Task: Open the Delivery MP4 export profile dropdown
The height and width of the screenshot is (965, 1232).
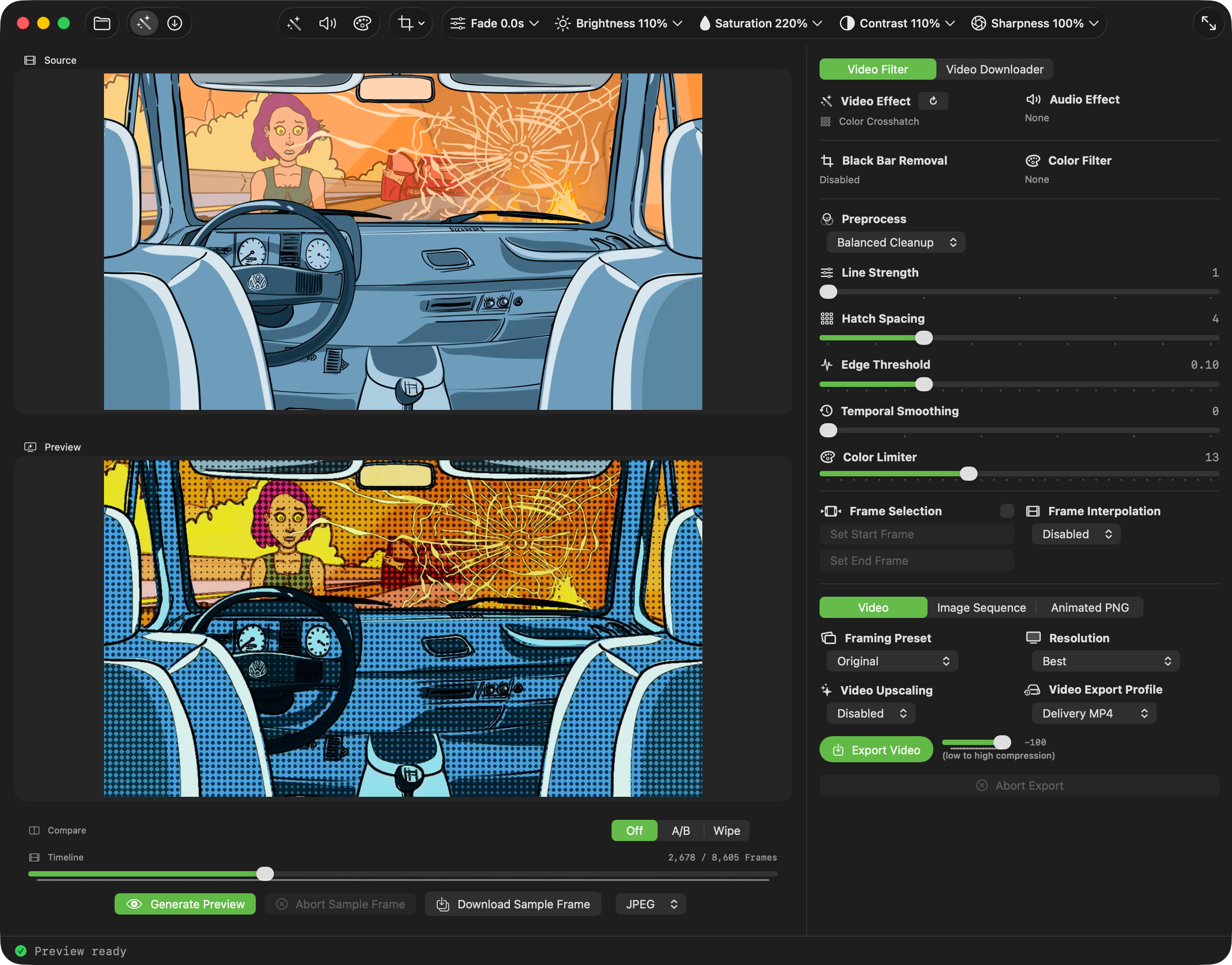Action: pyautogui.click(x=1093, y=713)
